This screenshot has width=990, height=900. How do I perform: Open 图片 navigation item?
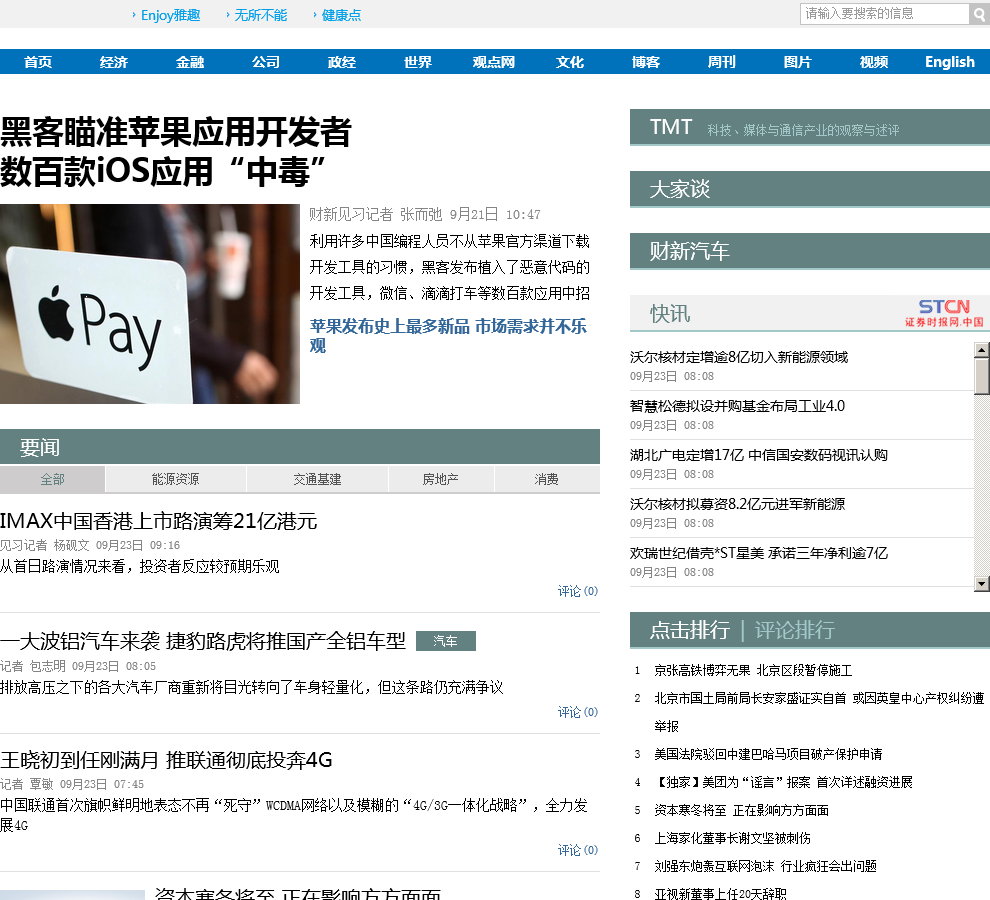tap(797, 62)
